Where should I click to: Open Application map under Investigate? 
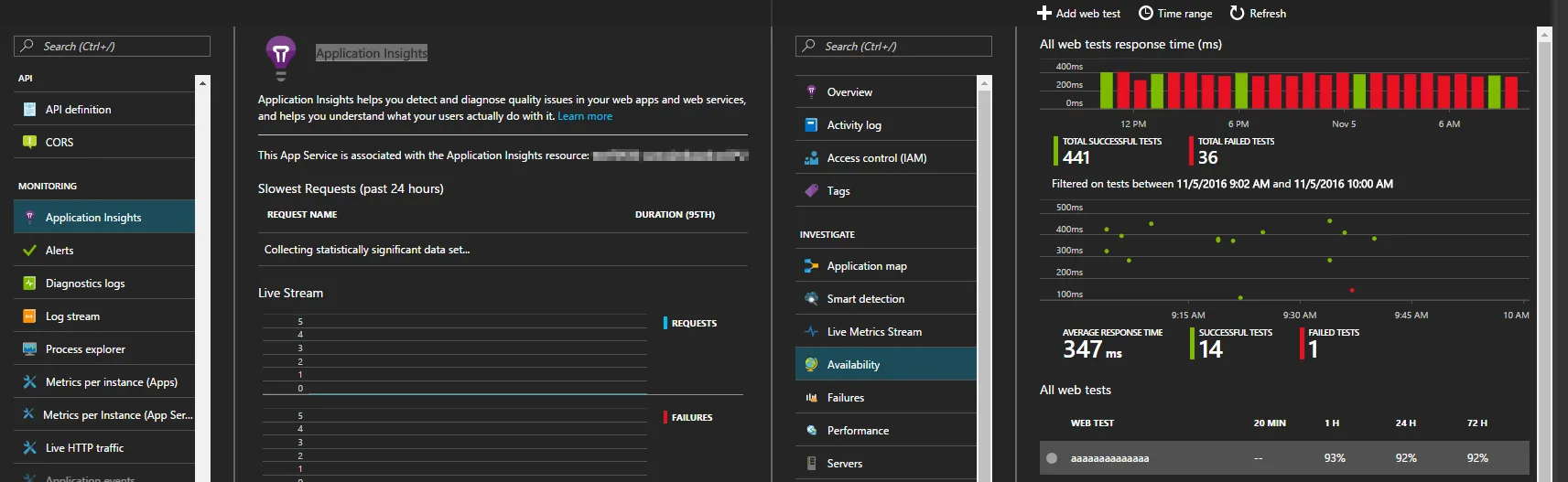point(886,266)
